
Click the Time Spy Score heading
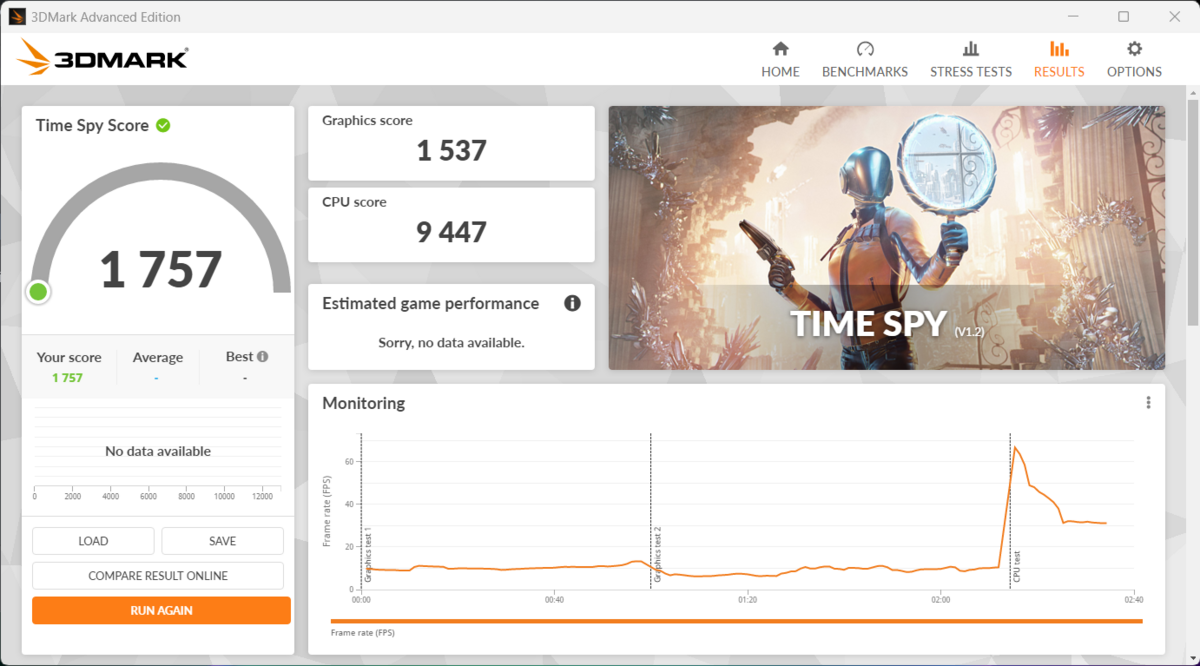[92, 125]
